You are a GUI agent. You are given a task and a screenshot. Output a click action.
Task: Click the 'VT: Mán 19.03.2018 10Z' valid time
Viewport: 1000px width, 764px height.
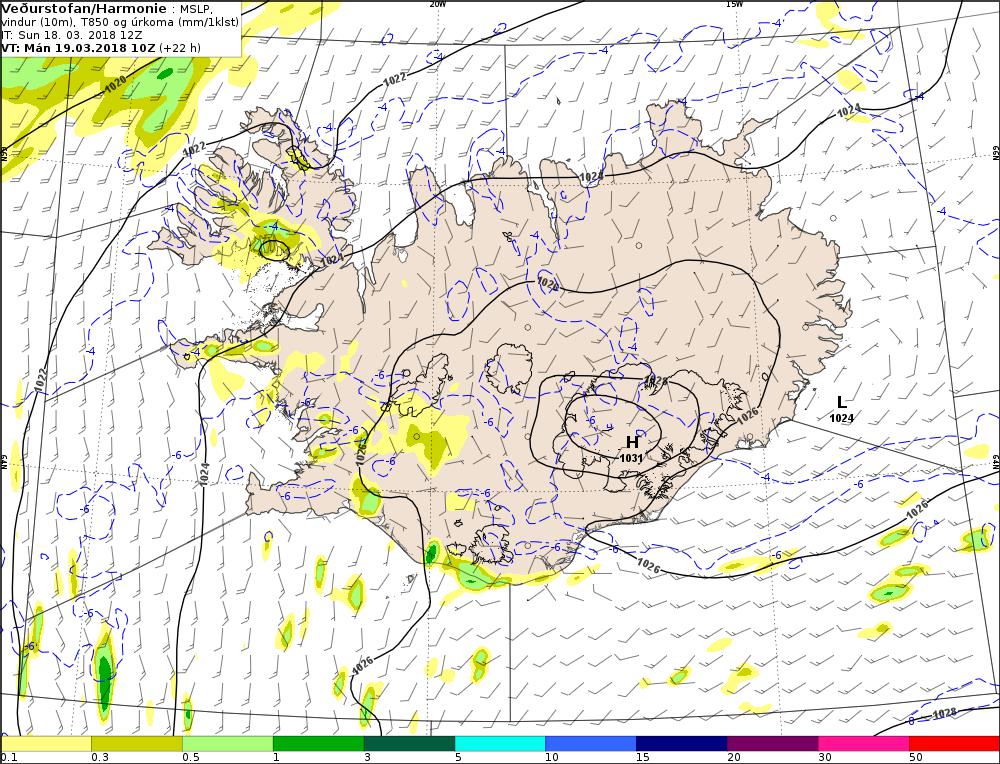[x=78, y=48]
